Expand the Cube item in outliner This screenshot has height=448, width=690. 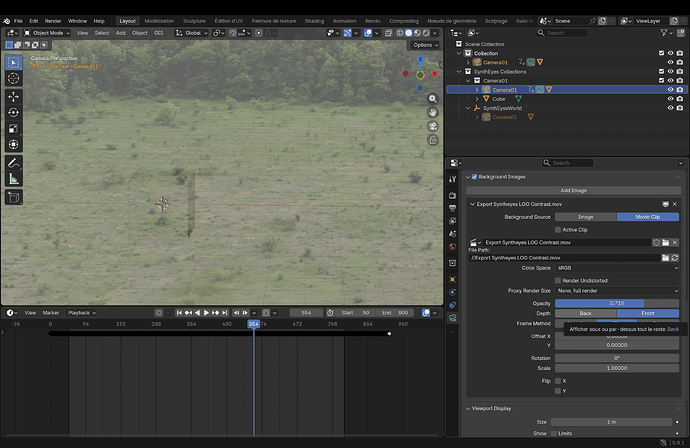477,99
